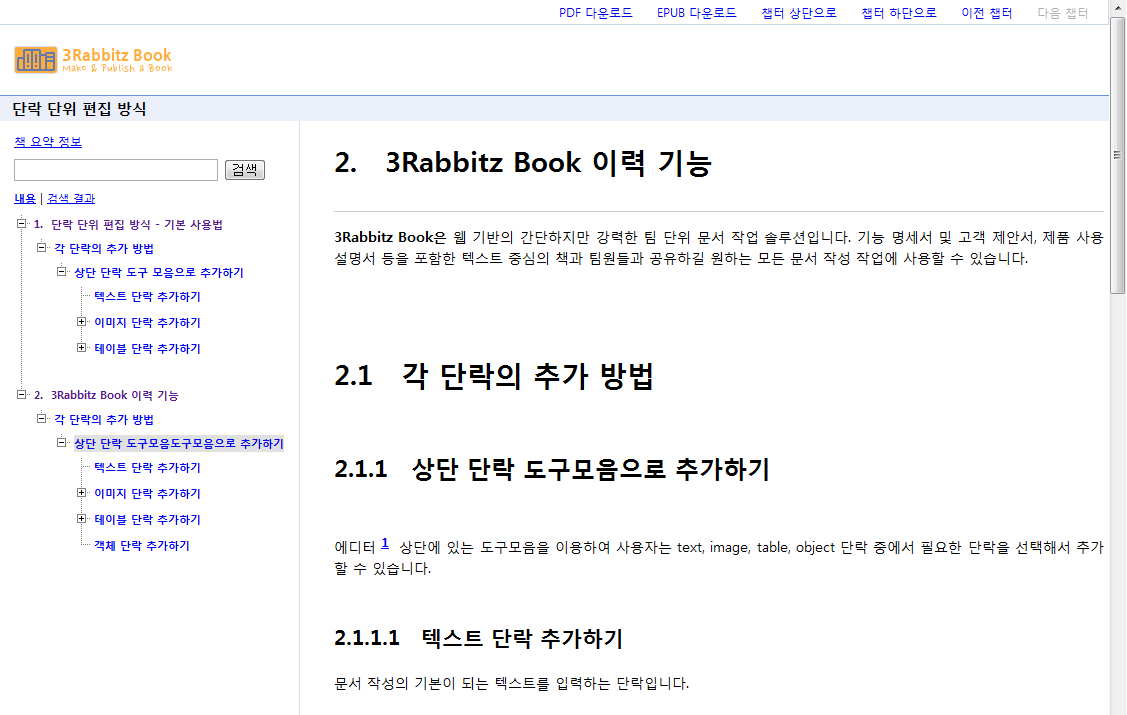
Task: Click the vertical scrollbar thumb on the right
Action: [1118, 154]
